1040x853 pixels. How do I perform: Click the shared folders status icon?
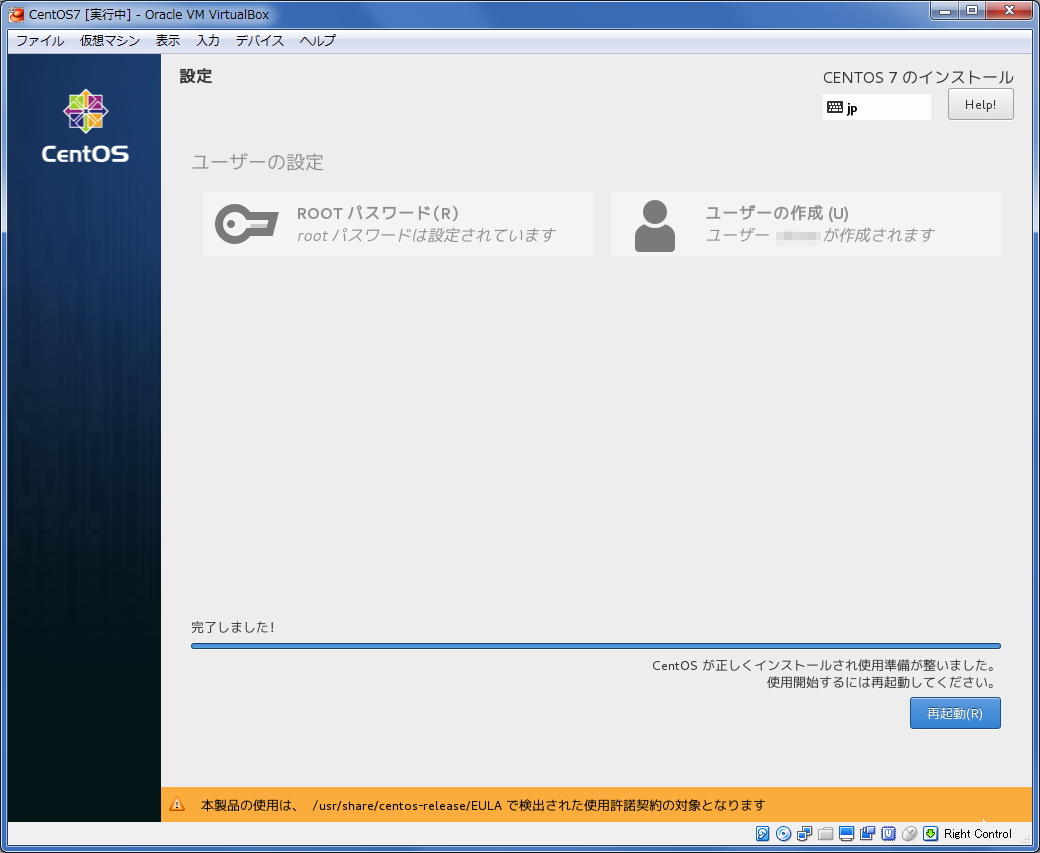tap(826, 834)
